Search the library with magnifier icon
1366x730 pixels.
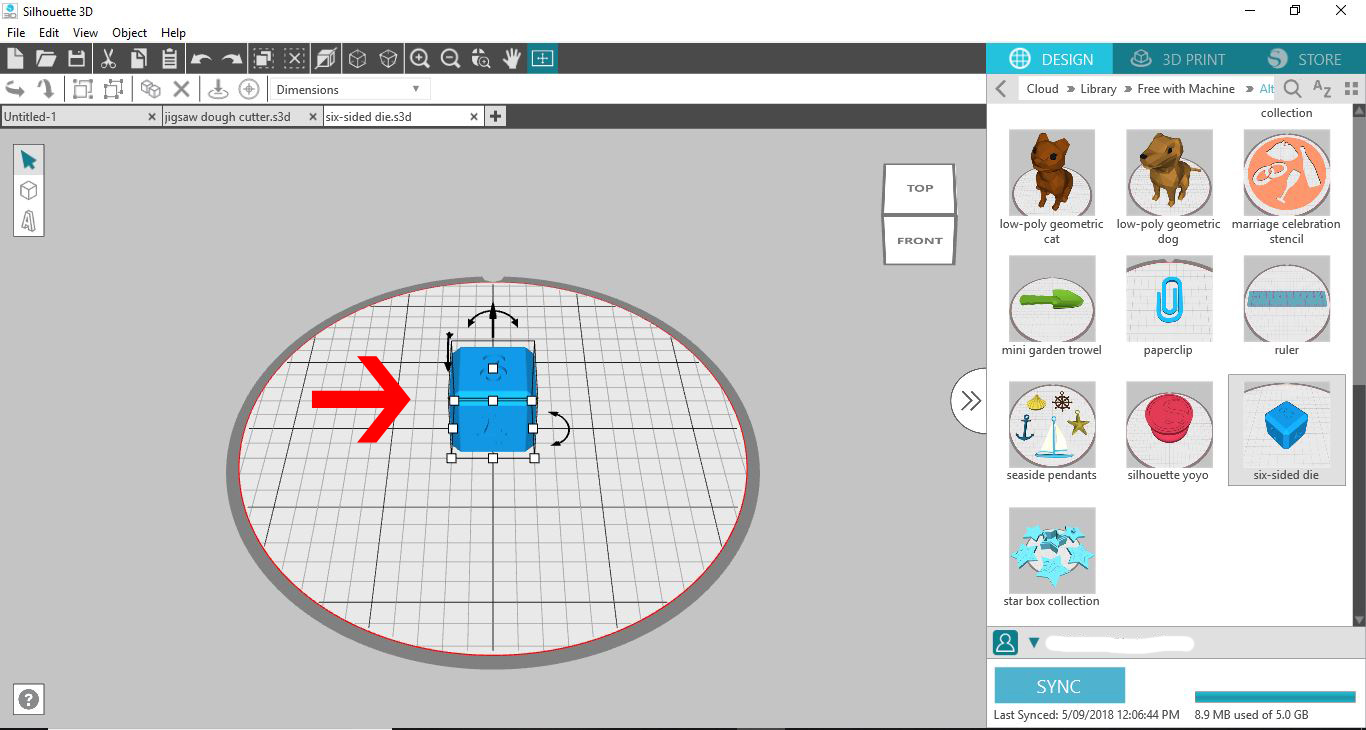(1292, 89)
